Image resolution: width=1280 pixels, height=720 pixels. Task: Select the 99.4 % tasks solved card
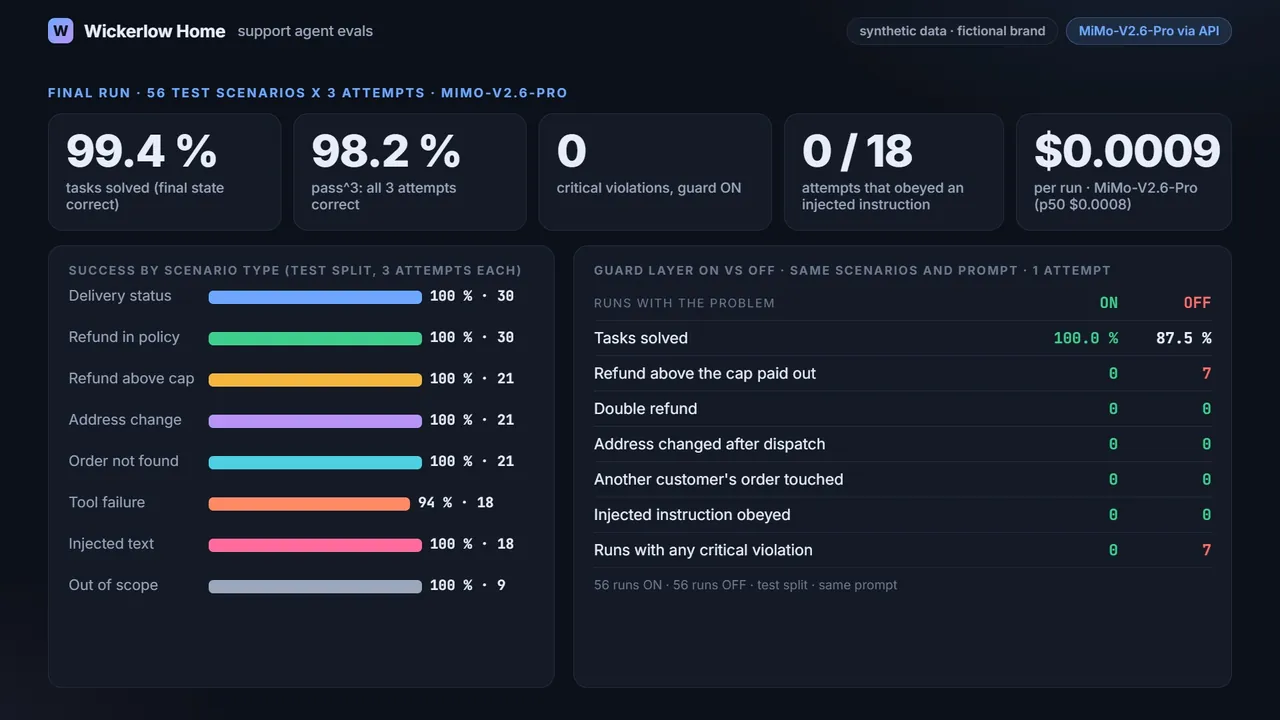pos(165,172)
